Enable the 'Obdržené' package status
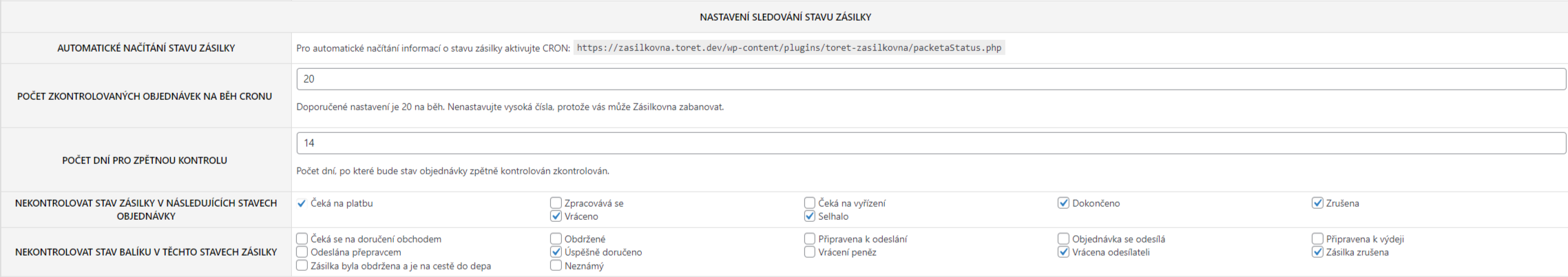Screen dimensions: 1568x277 coord(556,239)
